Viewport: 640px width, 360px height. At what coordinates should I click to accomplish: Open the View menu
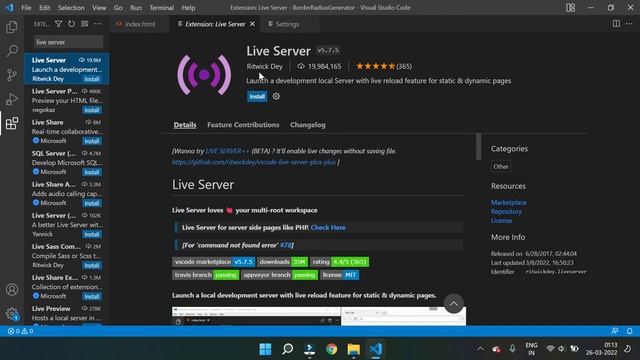pyautogui.click(x=99, y=8)
